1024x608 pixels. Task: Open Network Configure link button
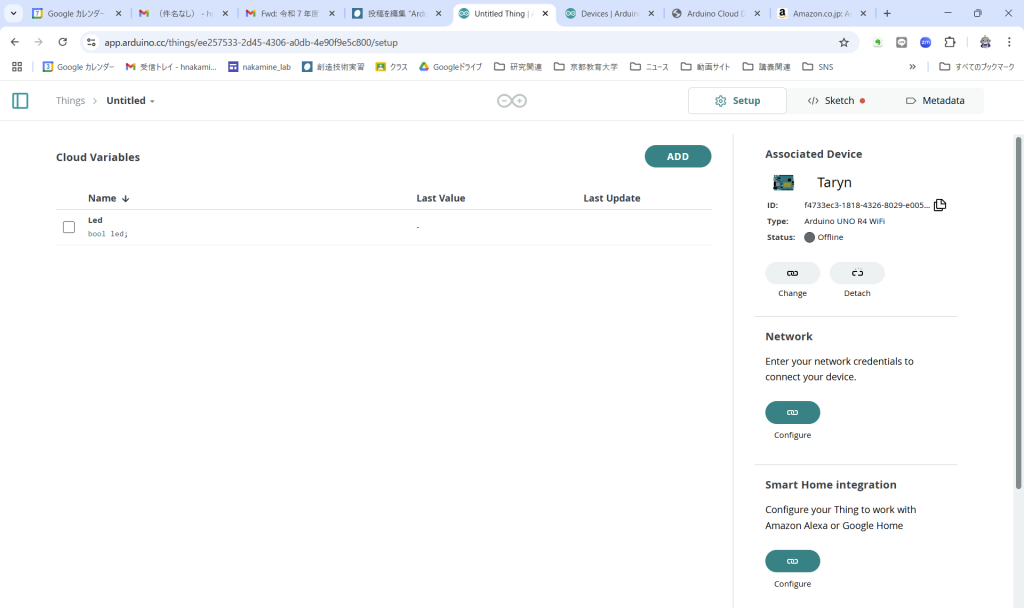[x=792, y=412]
